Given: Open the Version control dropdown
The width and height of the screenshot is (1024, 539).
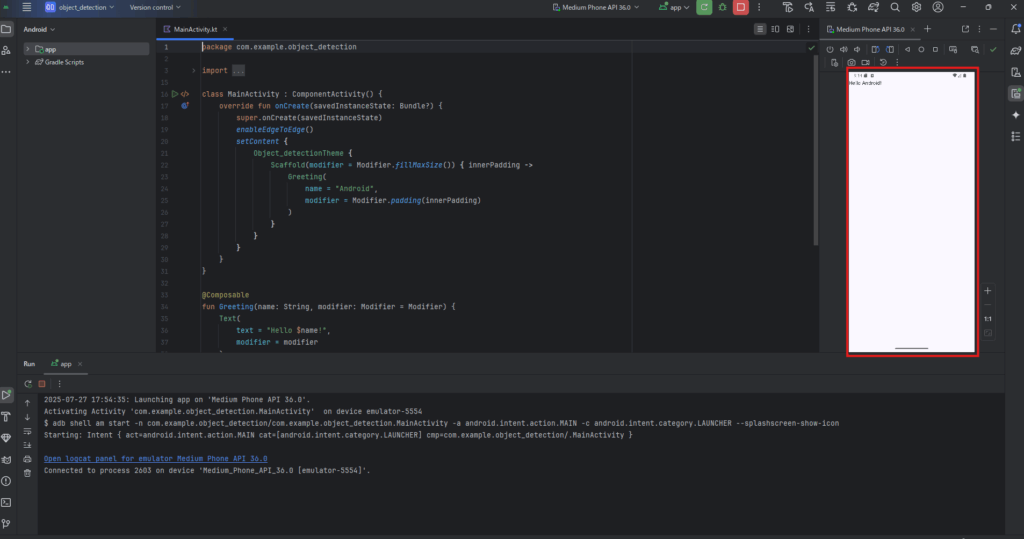Looking at the screenshot, I should click(155, 7).
